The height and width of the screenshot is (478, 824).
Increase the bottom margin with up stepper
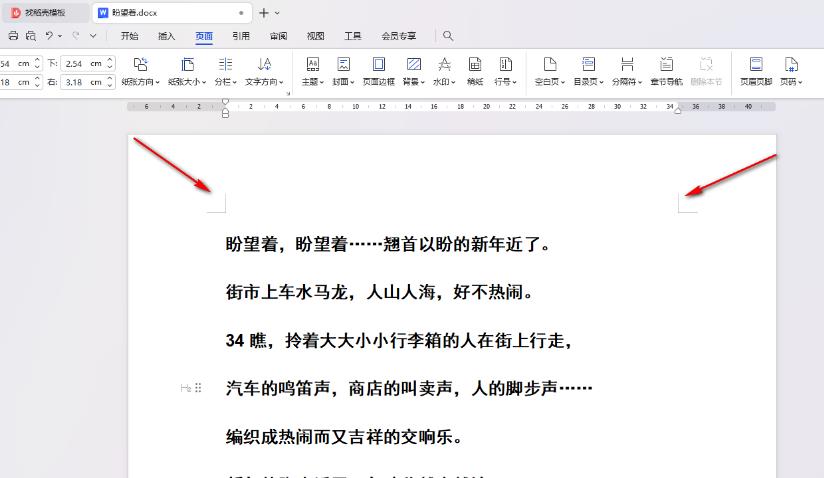tap(110, 60)
